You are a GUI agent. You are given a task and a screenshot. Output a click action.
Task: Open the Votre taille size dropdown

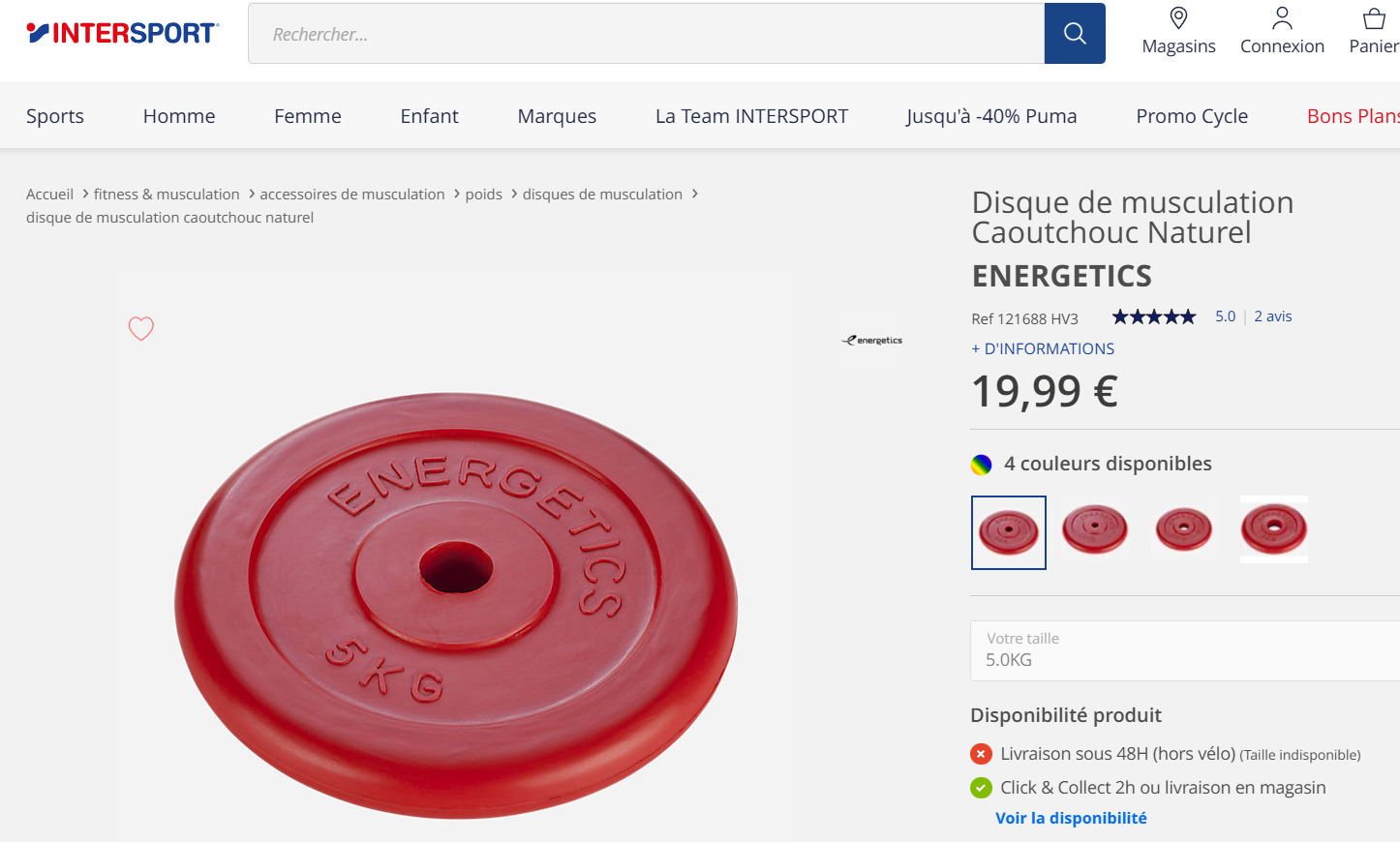(x=1185, y=650)
